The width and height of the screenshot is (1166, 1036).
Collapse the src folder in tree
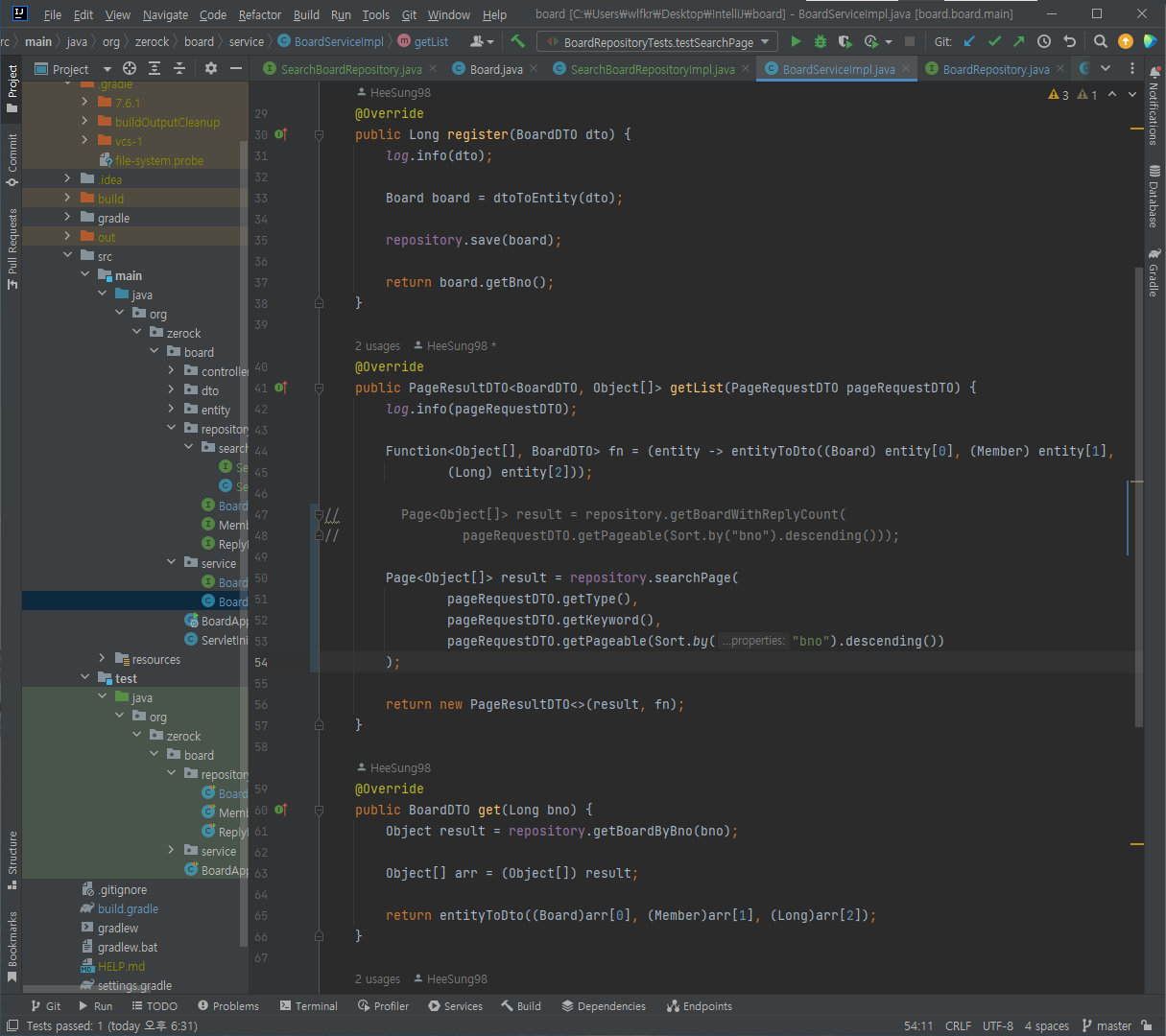click(67, 256)
